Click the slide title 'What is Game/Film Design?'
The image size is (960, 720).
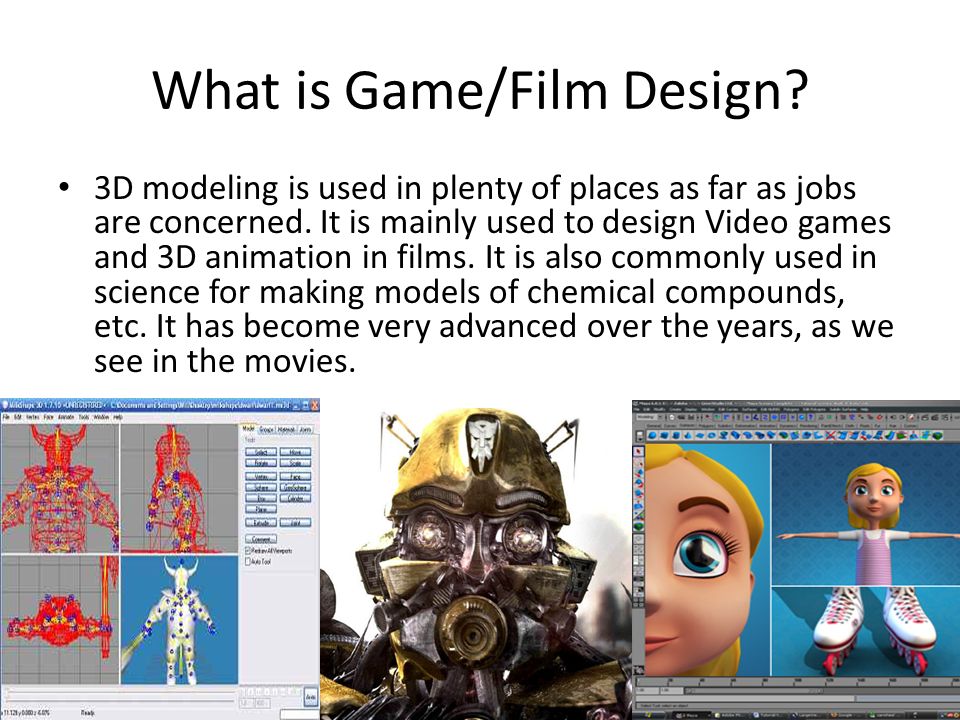point(481,90)
